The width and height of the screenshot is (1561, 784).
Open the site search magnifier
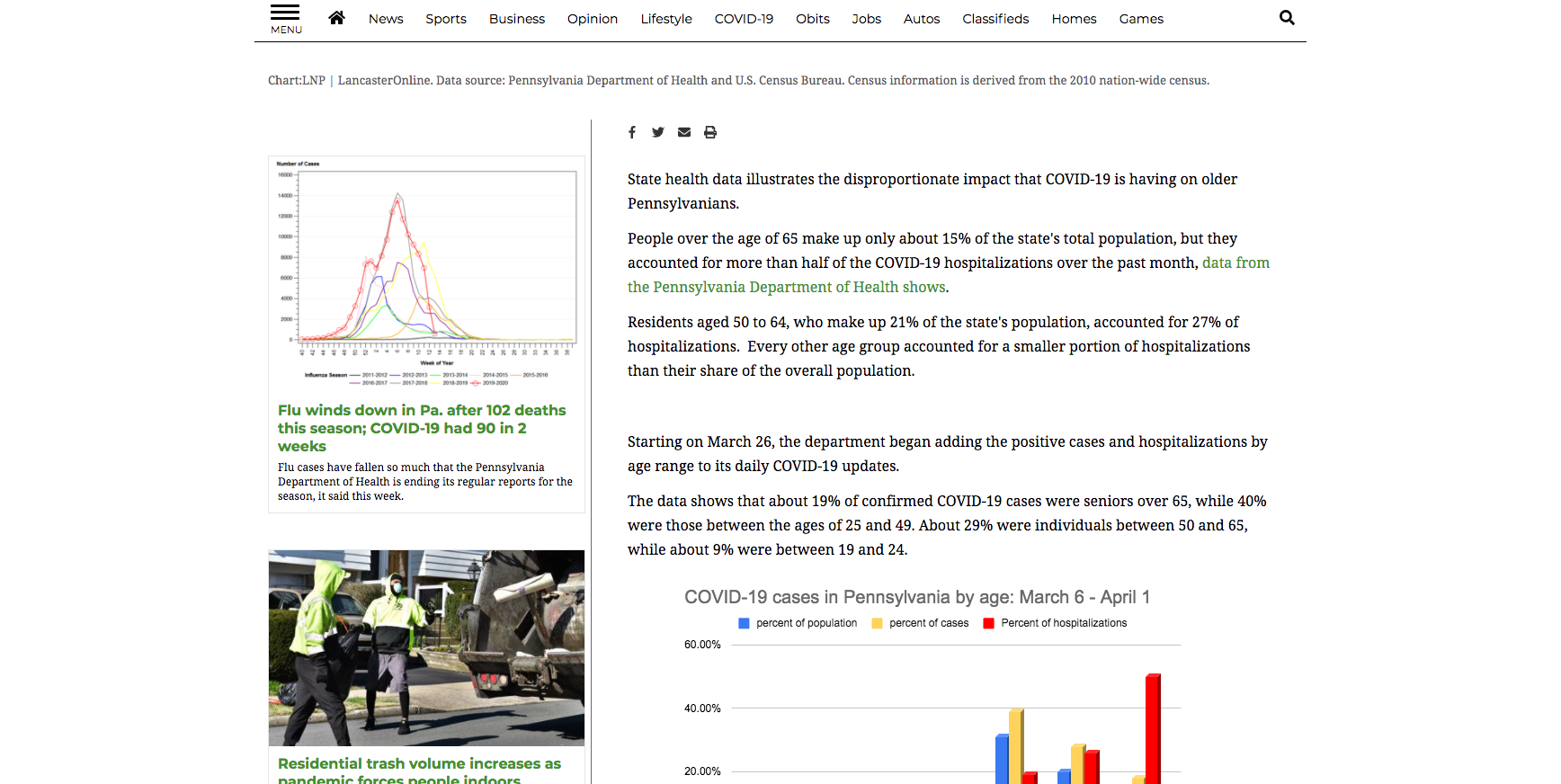(x=1287, y=18)
